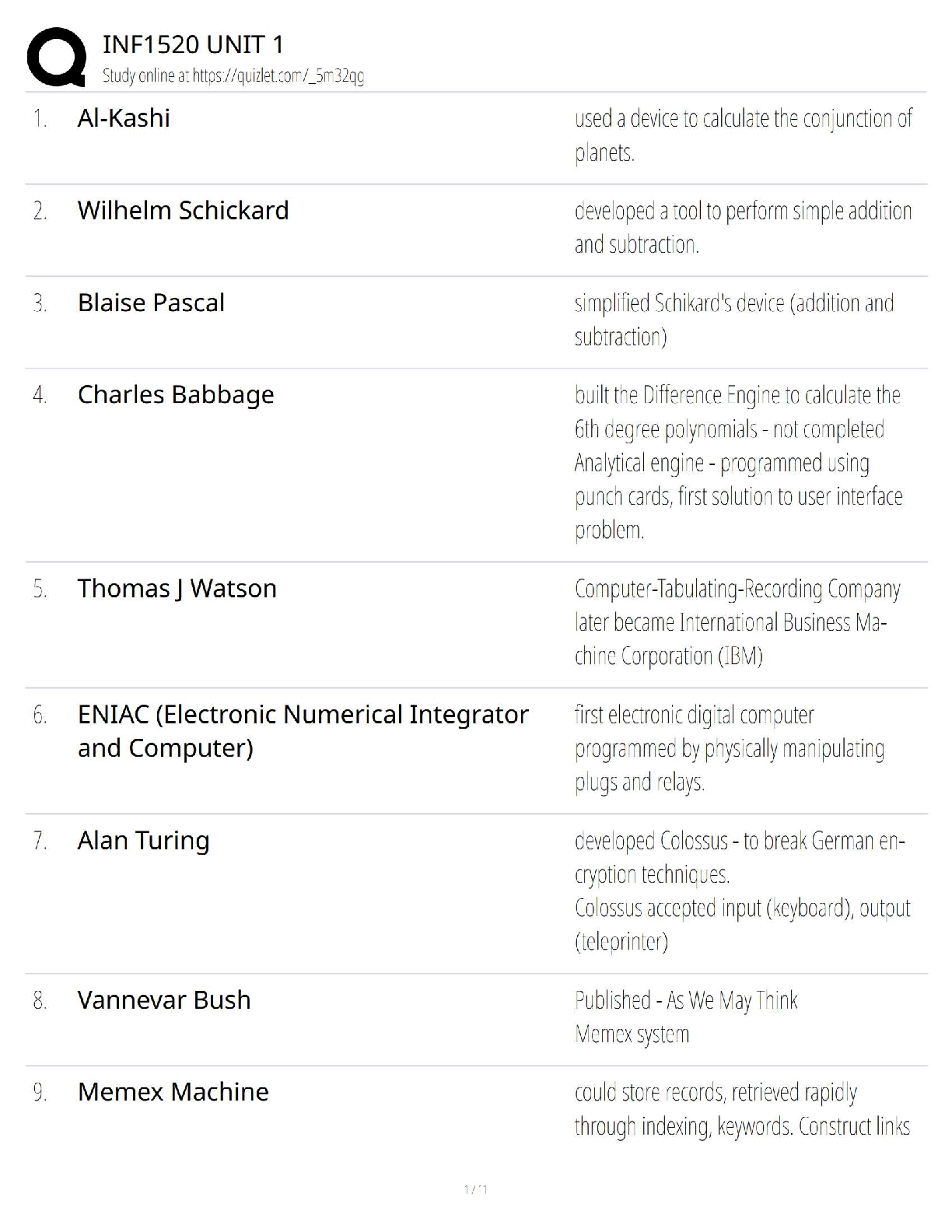Select the Thomas J Watson term
Image resolution: width=952 pixels, height=1232 pixels.
pos(177,589)
